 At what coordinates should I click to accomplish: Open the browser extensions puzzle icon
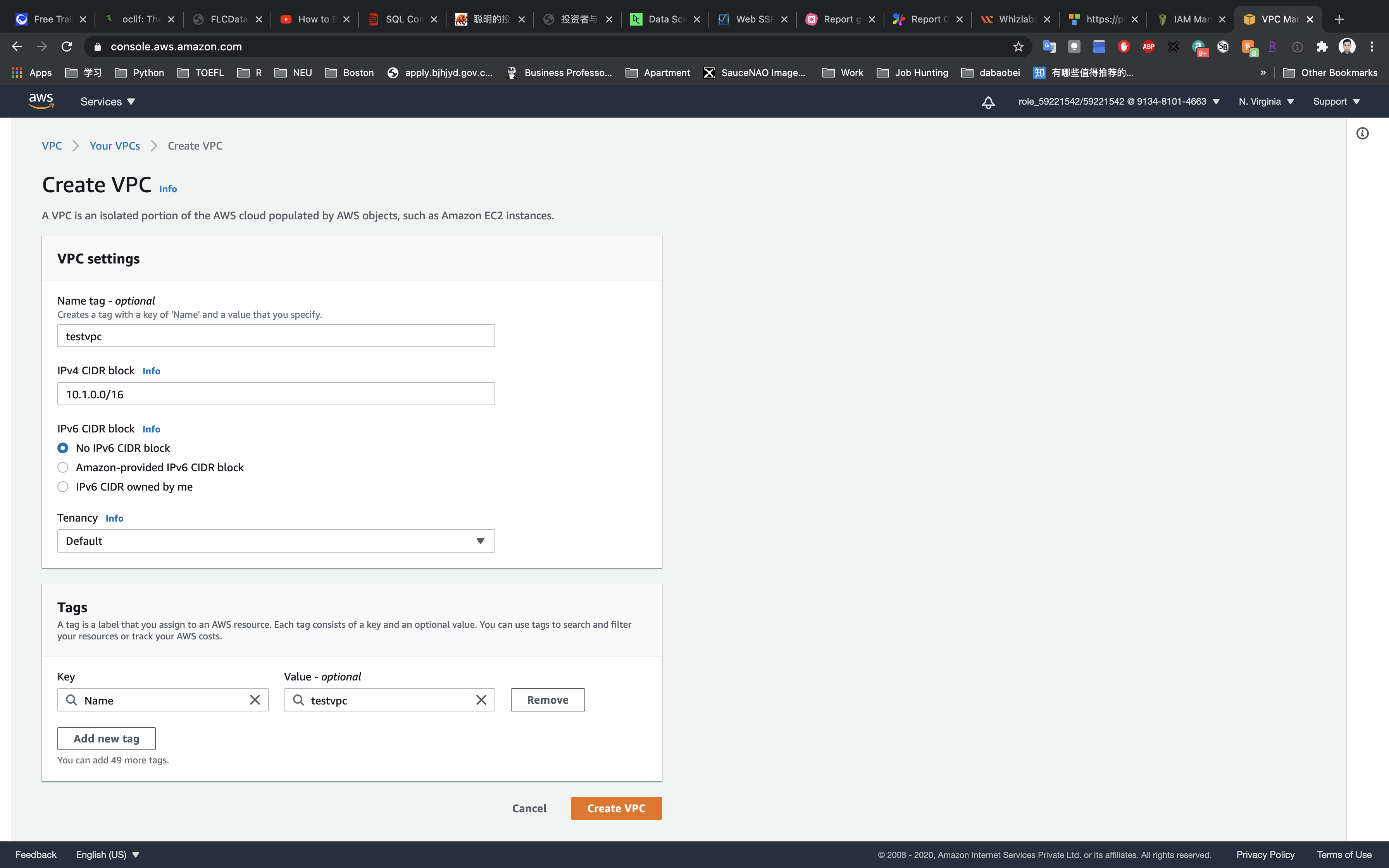pyautogui.click(x=1322, y=46)
